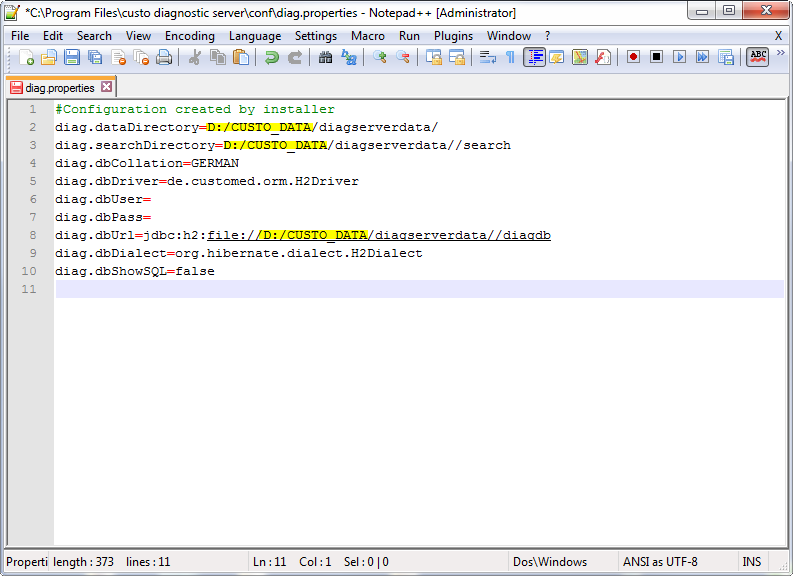Toggle Word Wrap toolbar icon
This screenshot has height=576, width=793.
pos(488,57)
